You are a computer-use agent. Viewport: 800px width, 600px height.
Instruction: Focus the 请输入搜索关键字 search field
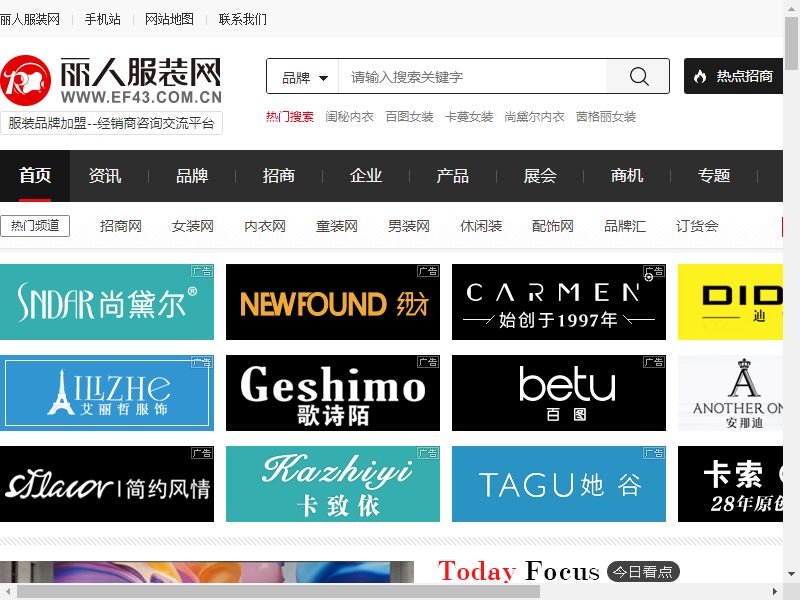click(472, 77)
